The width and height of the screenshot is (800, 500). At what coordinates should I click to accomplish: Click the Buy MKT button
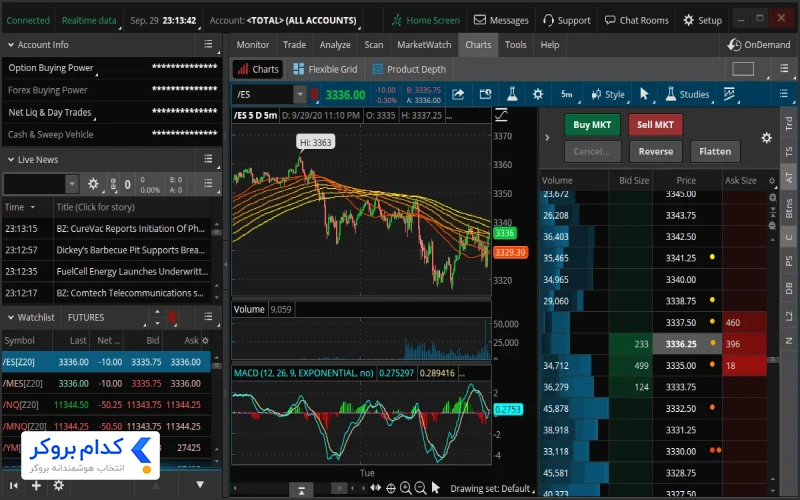[x=592, y=124]
